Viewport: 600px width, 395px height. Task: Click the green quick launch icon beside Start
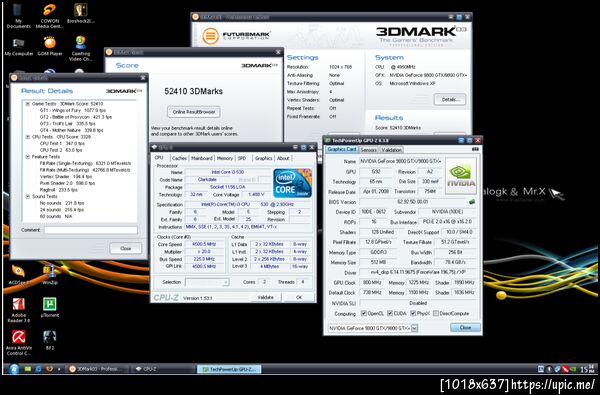[28, 369]
